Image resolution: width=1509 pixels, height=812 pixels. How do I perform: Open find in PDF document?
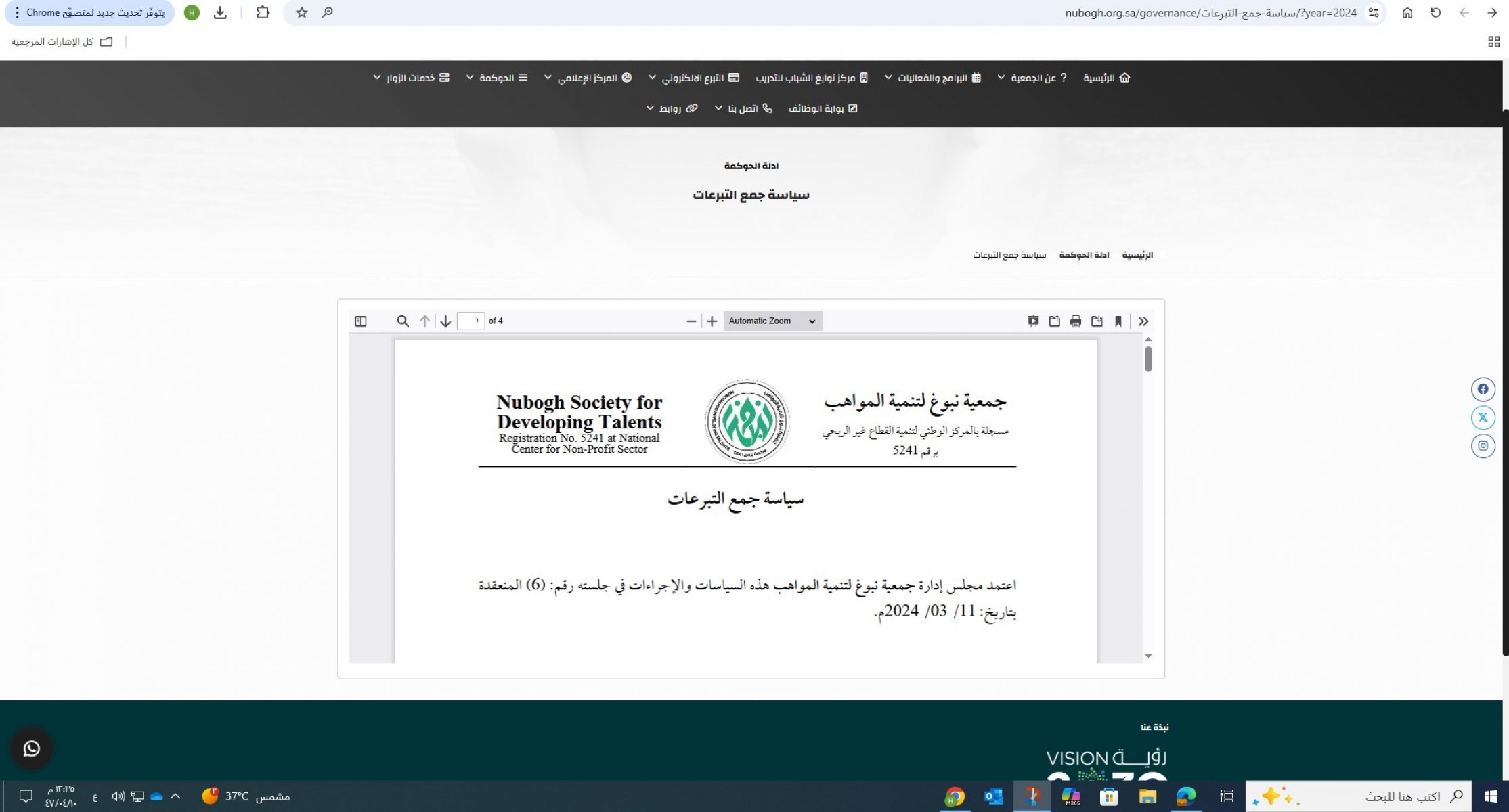pos(402,321)
